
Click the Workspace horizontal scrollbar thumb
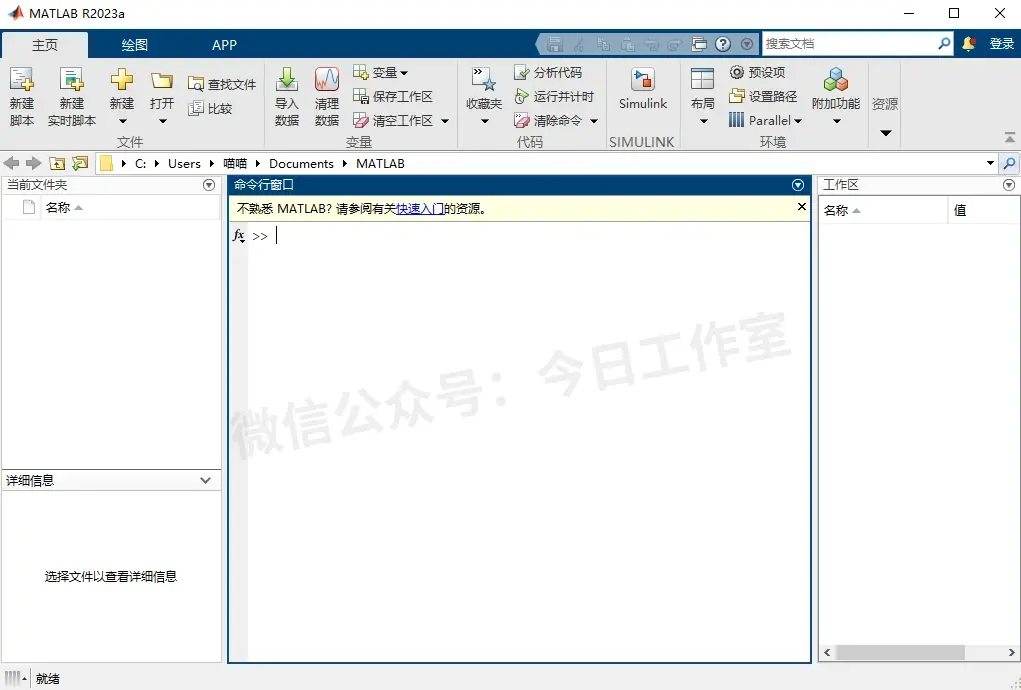tap(900, 652)
